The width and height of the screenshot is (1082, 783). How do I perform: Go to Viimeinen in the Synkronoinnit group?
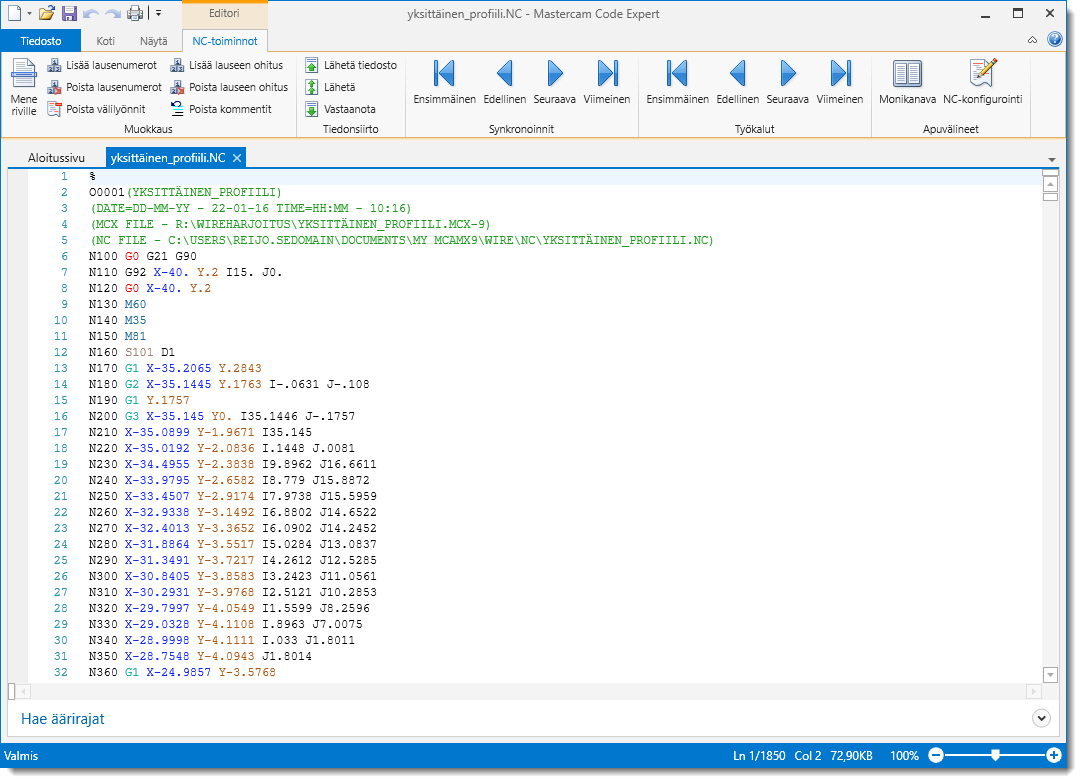(x=607, y=82)
